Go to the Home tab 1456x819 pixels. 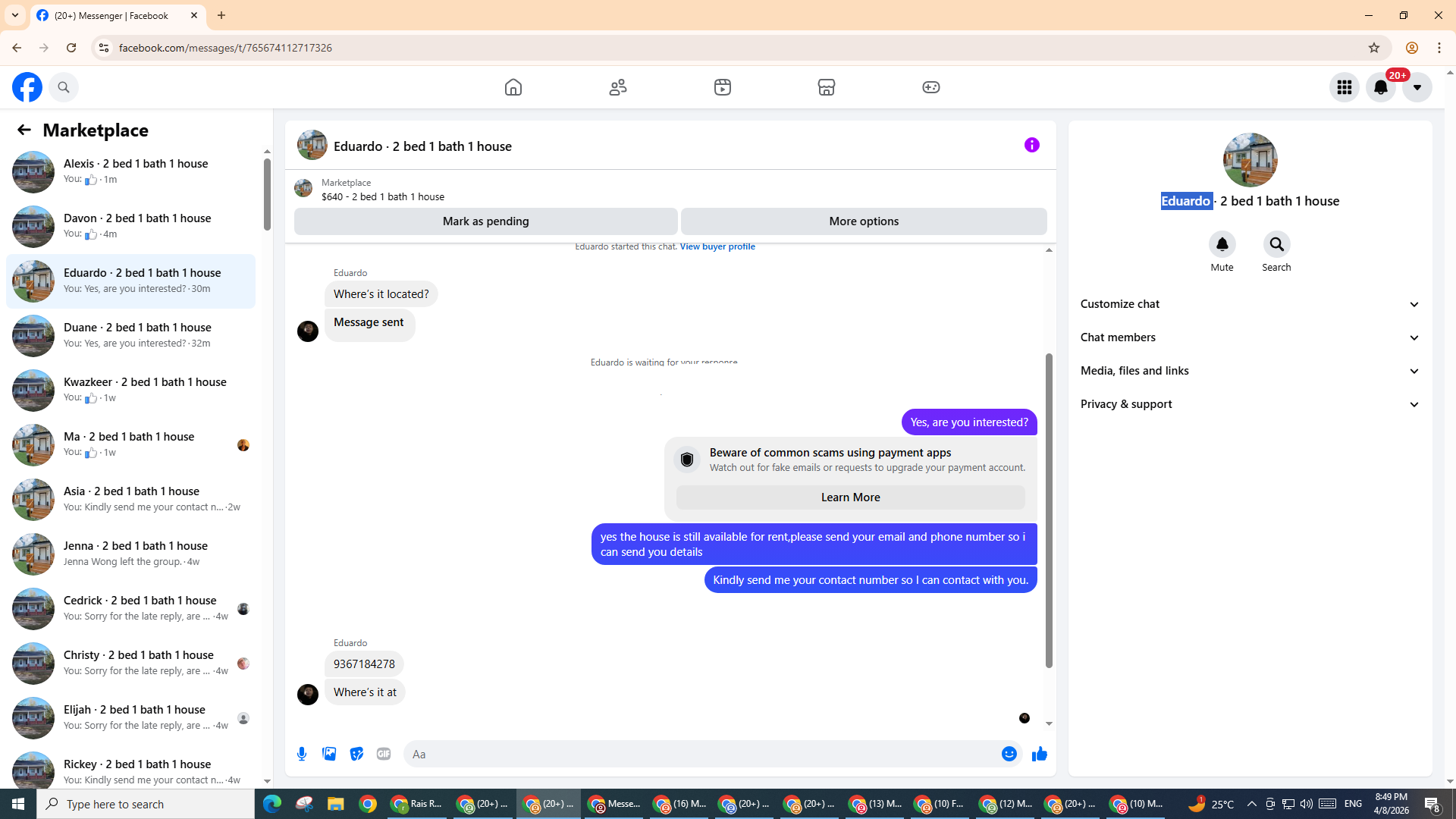click(x=513, y=87)
